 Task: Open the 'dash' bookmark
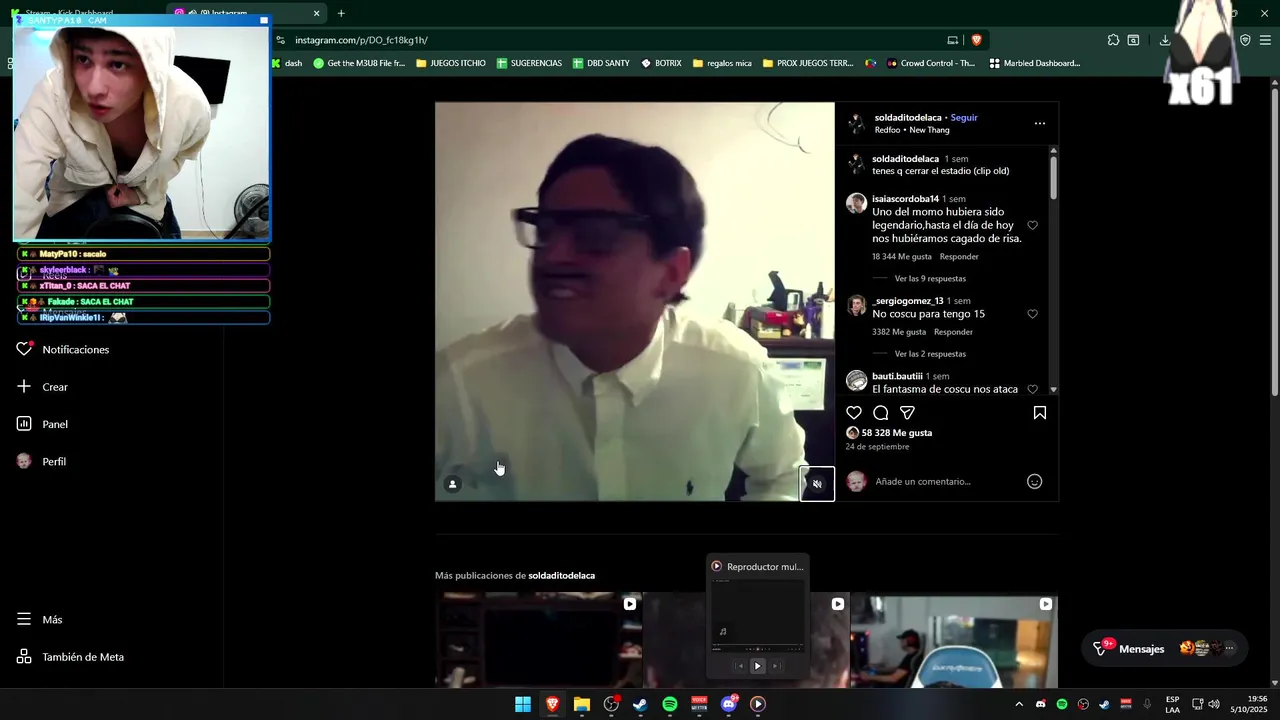click(287, 63)
